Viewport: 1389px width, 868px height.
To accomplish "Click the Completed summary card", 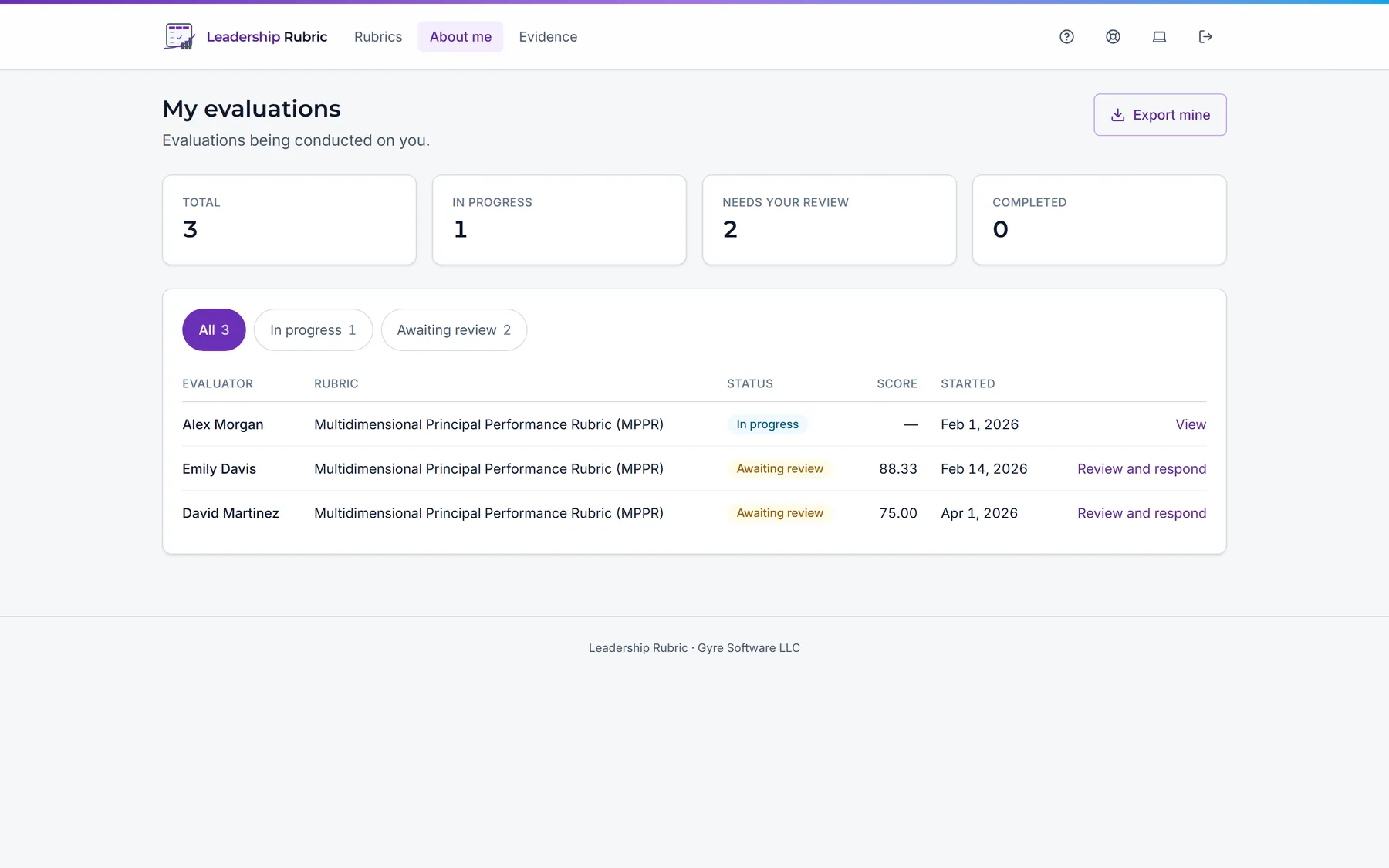I will [x=1100, y=220].
